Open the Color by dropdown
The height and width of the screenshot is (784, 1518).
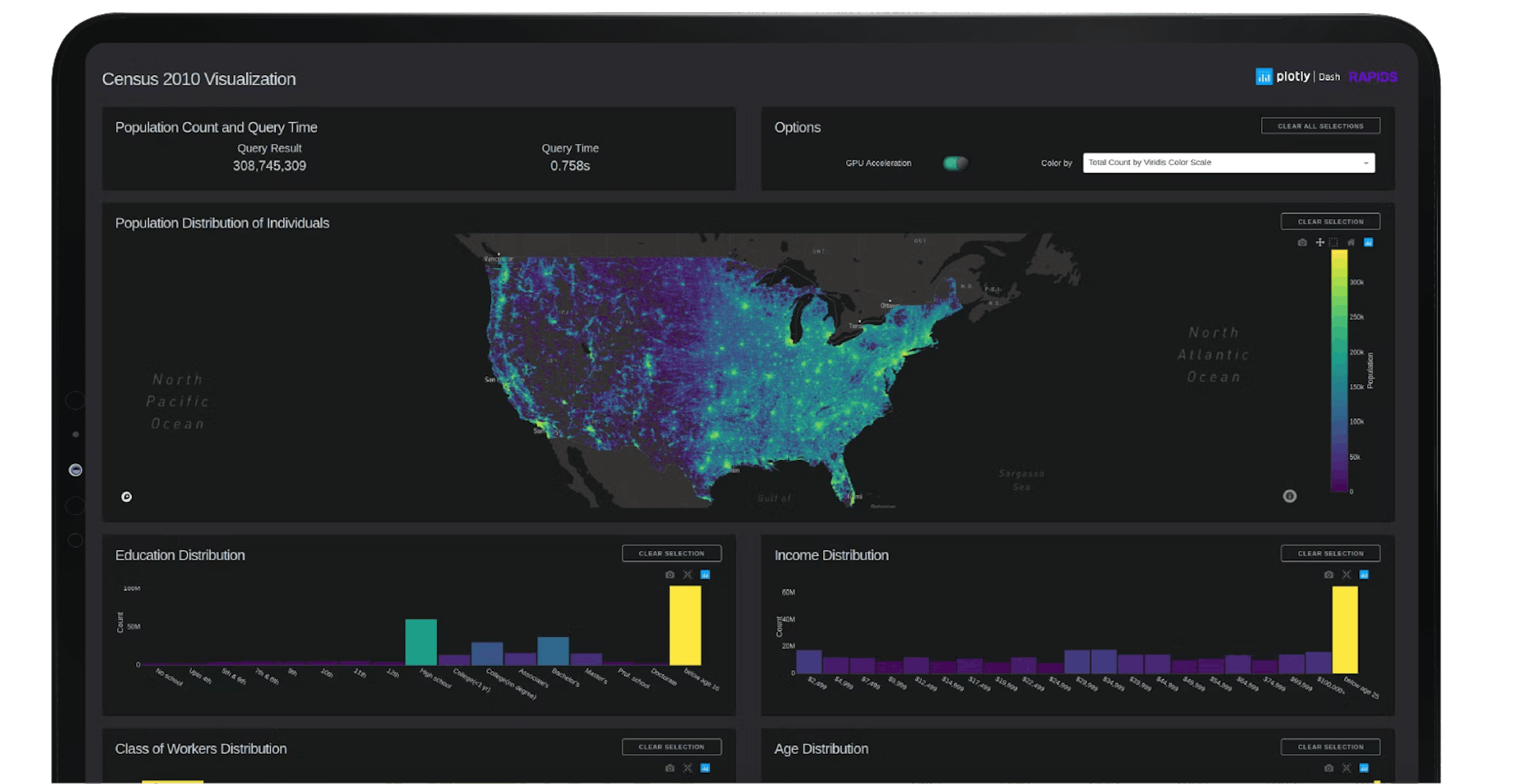point(1228,162)
